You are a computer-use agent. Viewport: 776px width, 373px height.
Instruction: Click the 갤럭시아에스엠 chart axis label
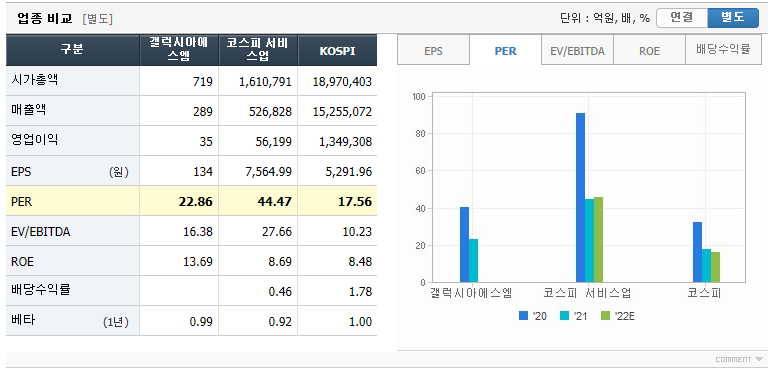[x=472, y=293]
